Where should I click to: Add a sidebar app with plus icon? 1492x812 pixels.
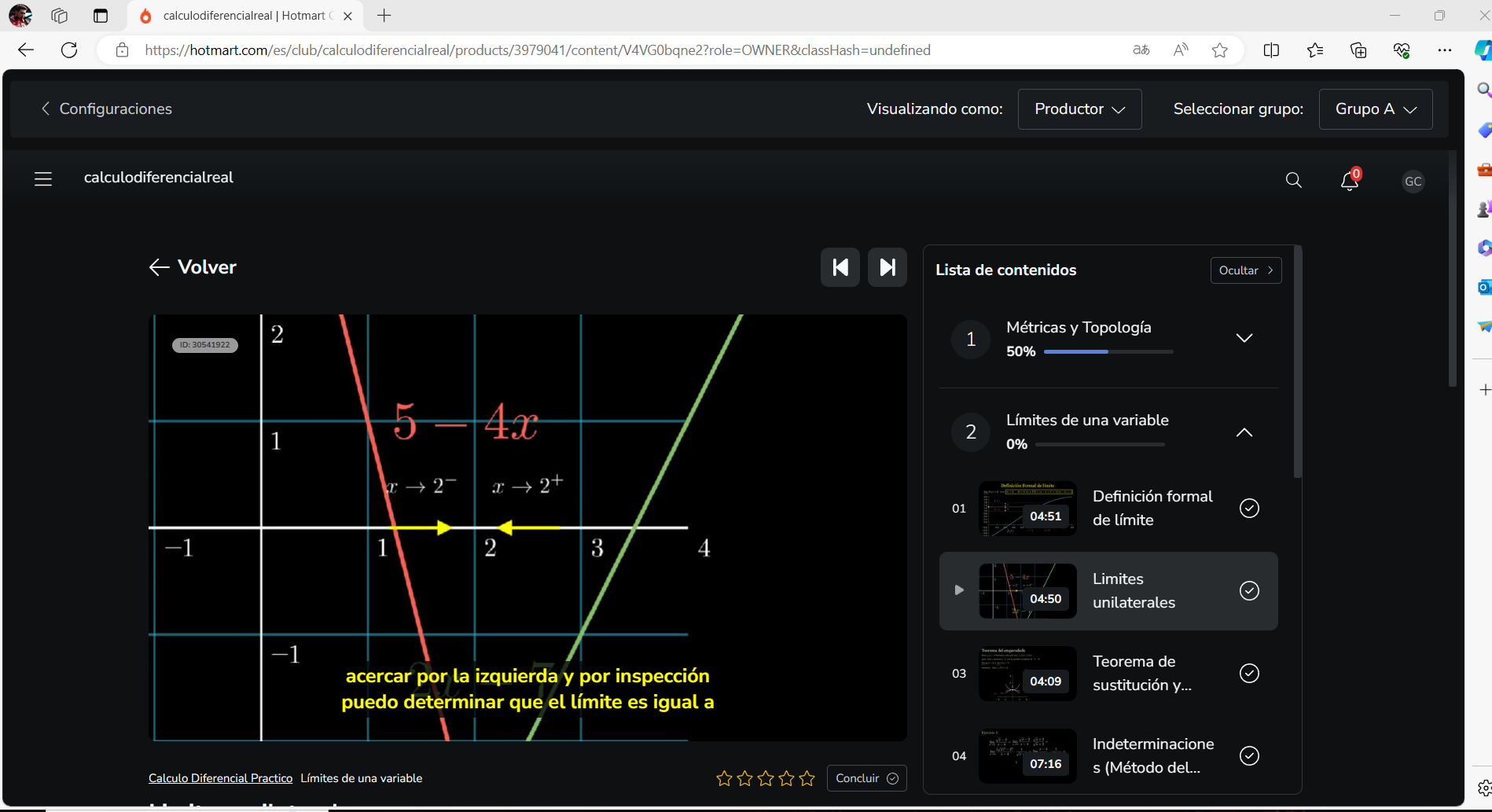(x=1484, y=390)
